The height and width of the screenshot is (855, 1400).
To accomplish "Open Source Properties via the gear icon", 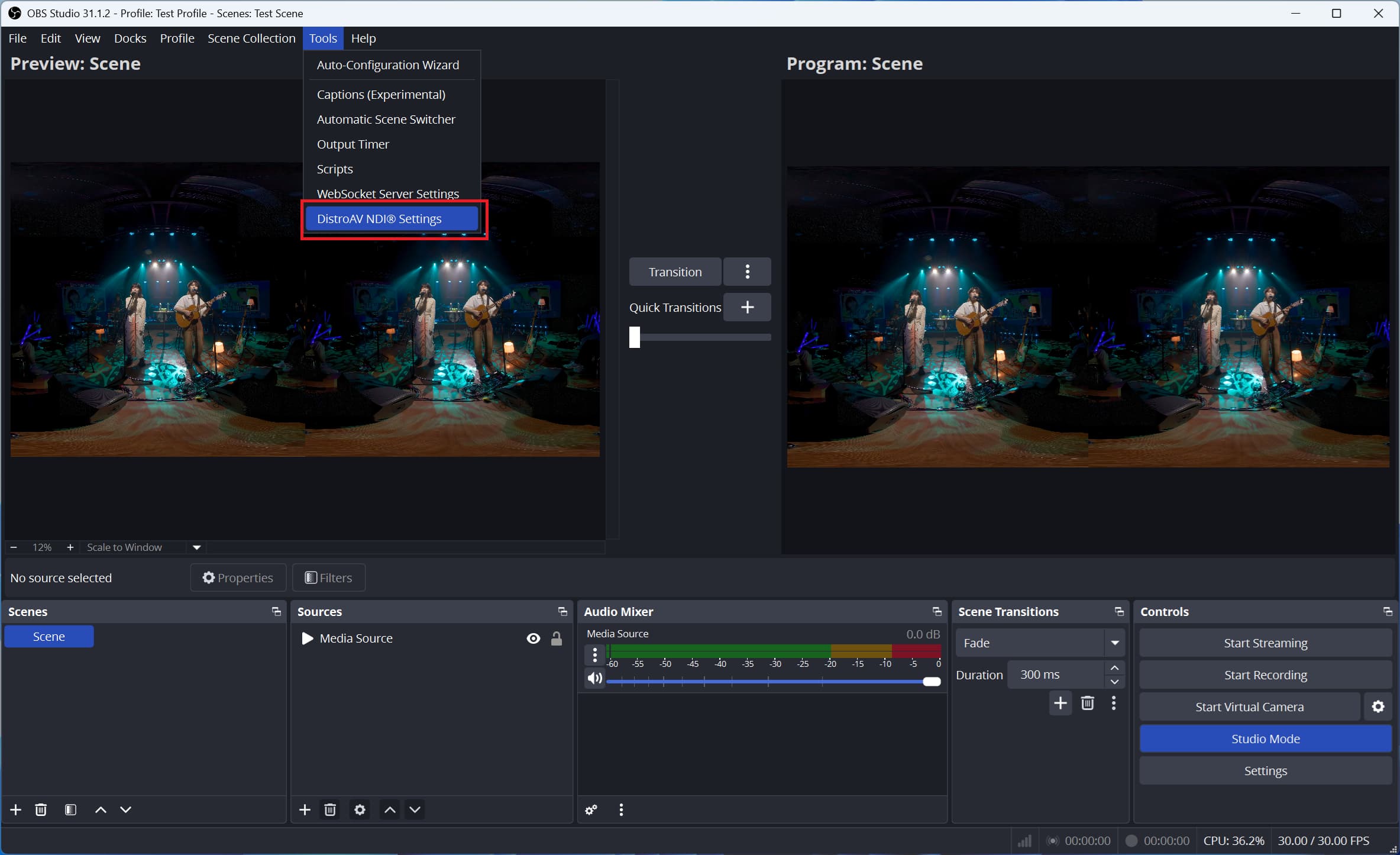I will [x=359, y=809].
